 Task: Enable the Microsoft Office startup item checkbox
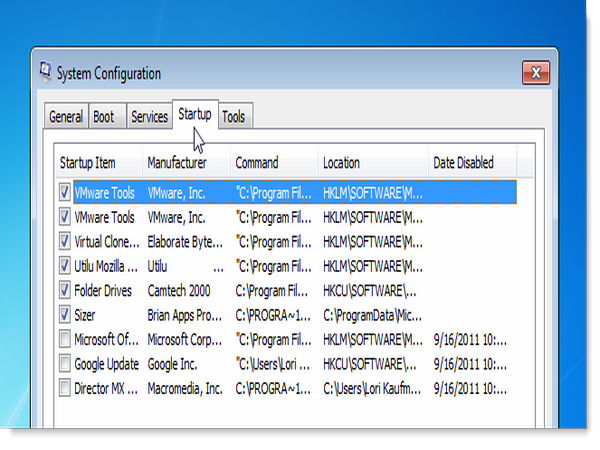coord(65,339)
